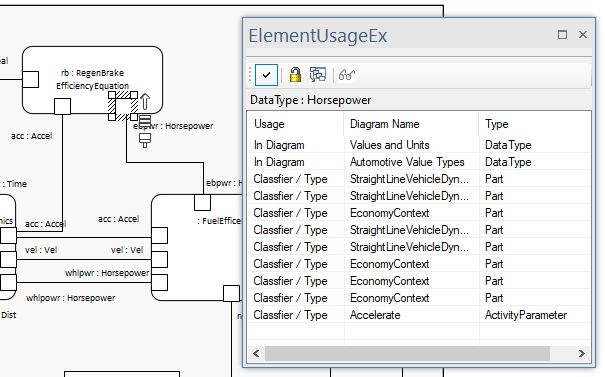605x377 pixels.
Task: Maximize the ElementUsageEx panel
Action: point(563,35)
